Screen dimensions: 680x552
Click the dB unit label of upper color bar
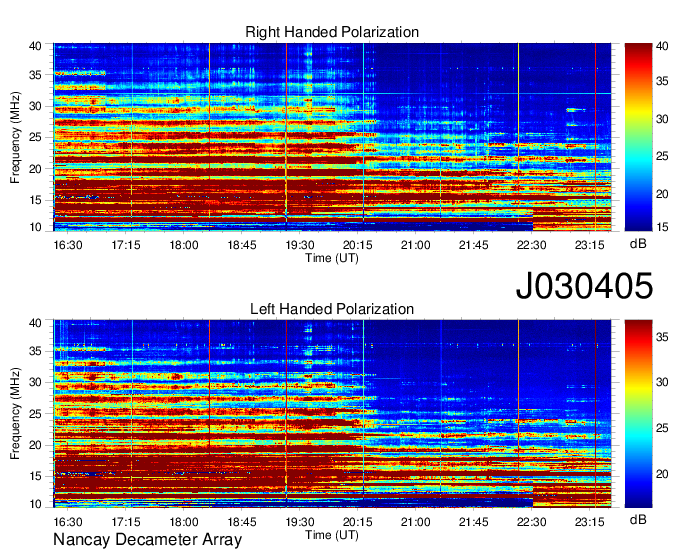(x=638, y=244)
